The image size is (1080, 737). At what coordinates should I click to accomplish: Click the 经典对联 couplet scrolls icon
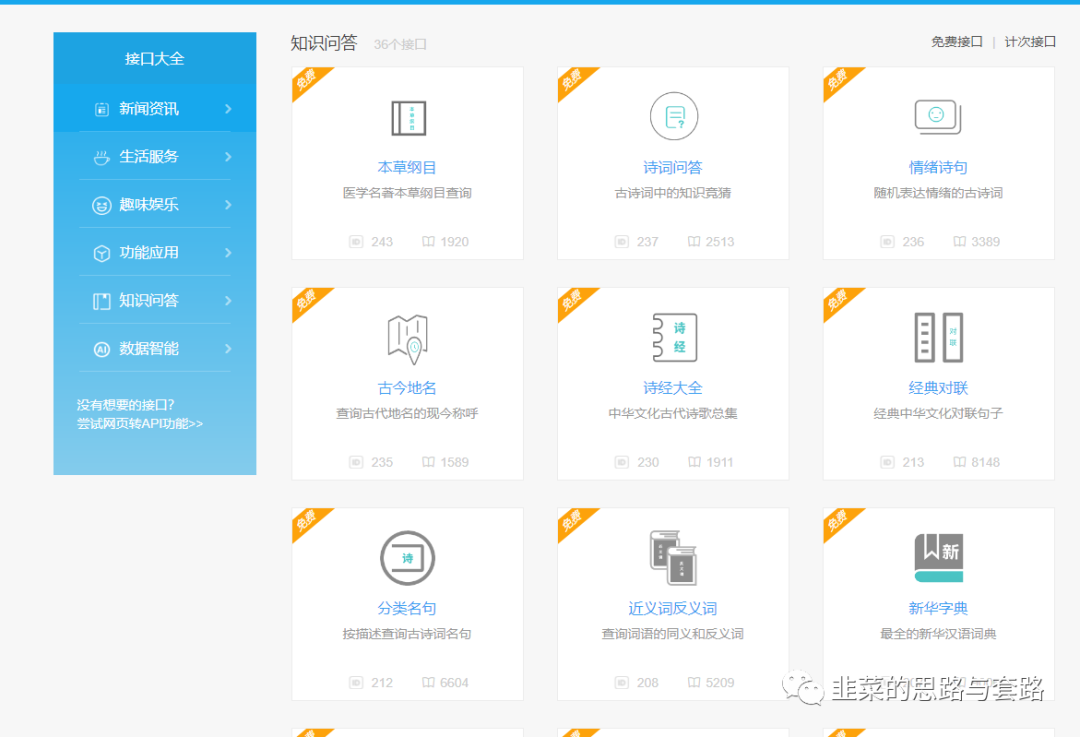(938, 338)
